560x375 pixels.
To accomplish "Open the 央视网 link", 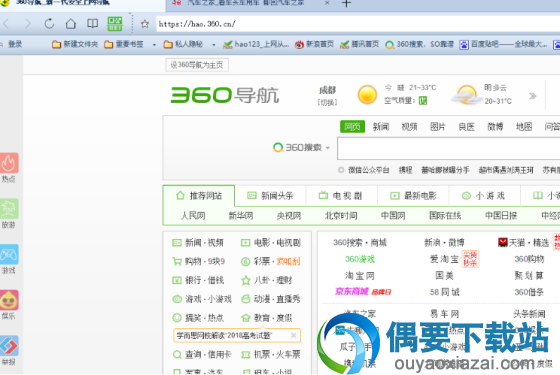I will pos(289,216).
